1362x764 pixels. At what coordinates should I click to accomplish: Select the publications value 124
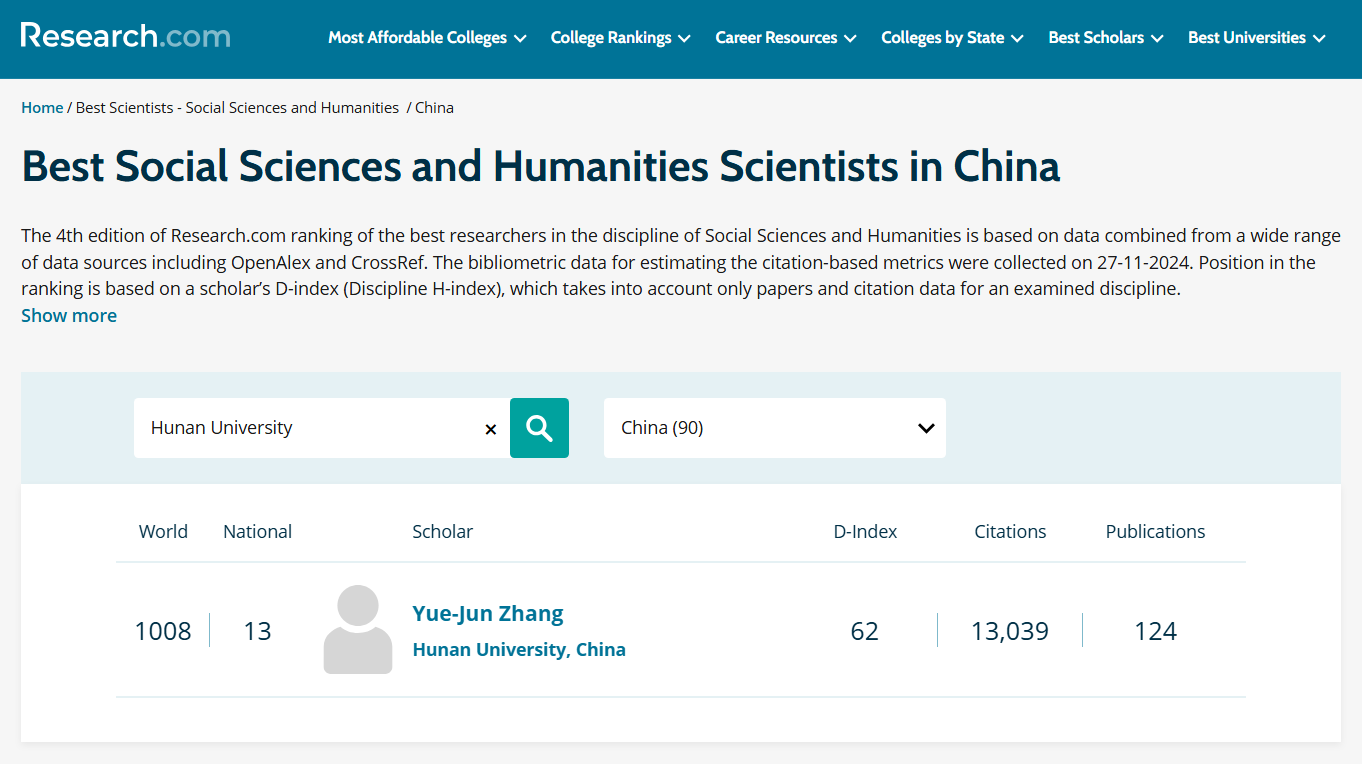[x=1155, y=631]
